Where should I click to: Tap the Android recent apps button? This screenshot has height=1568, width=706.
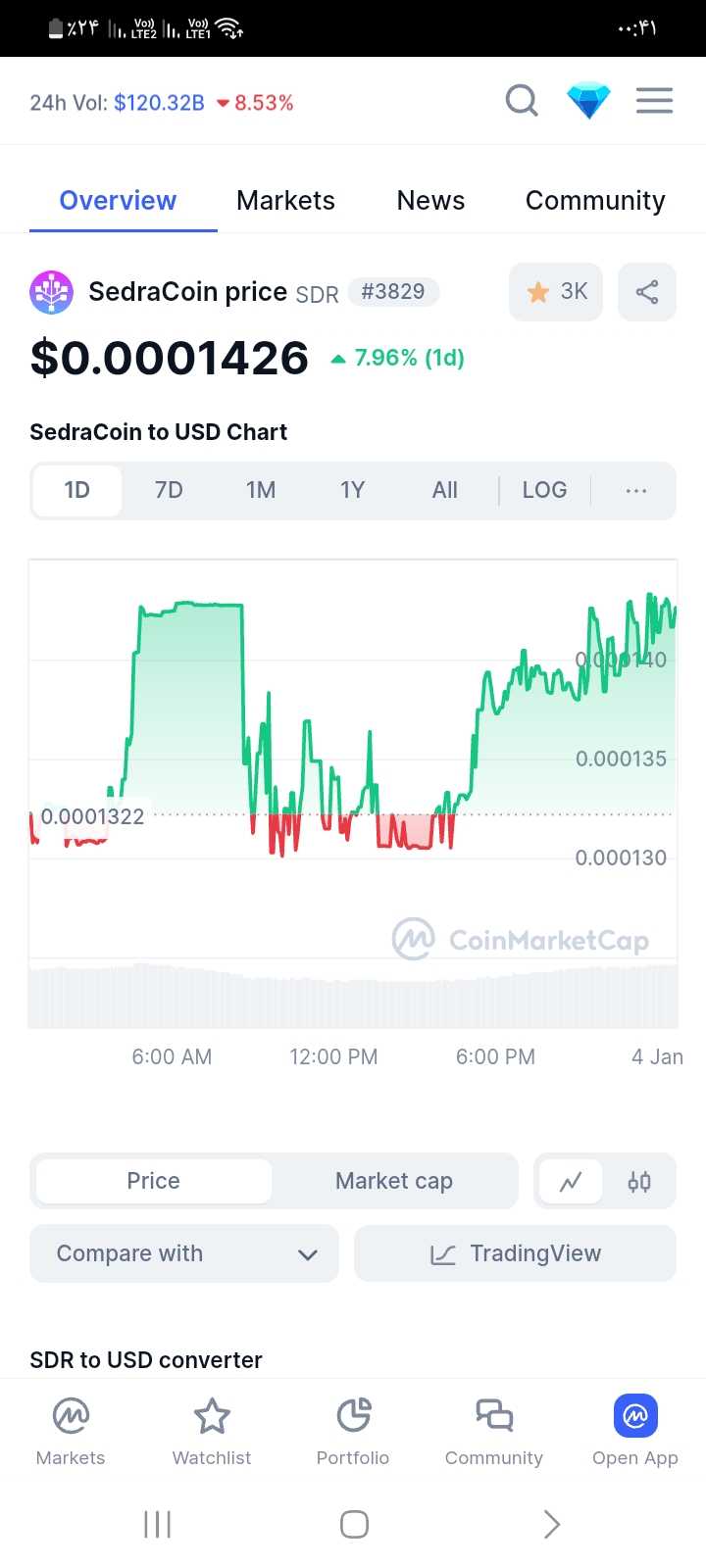(x=158, y=1524)
